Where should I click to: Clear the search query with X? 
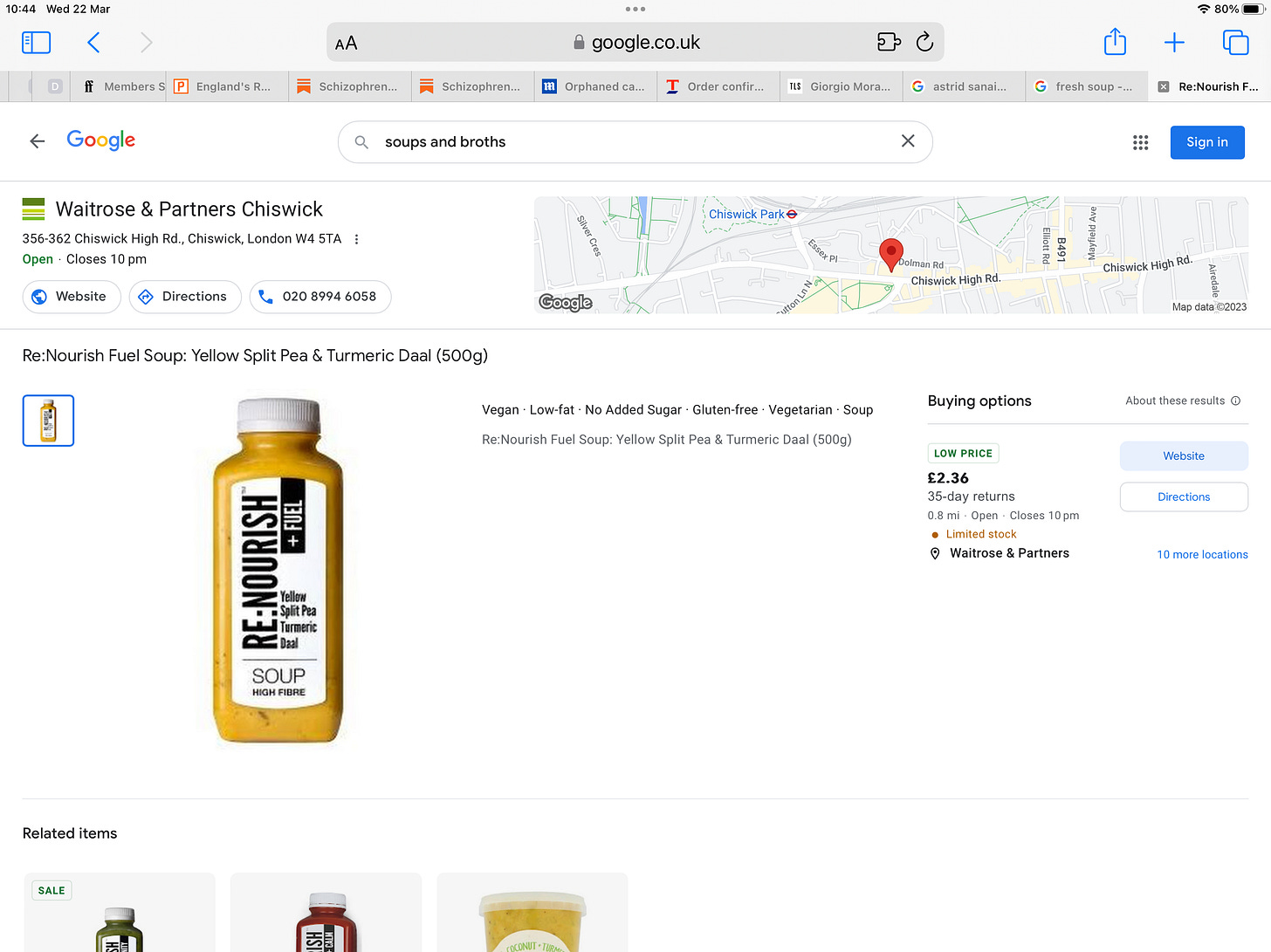pos(908,141)
